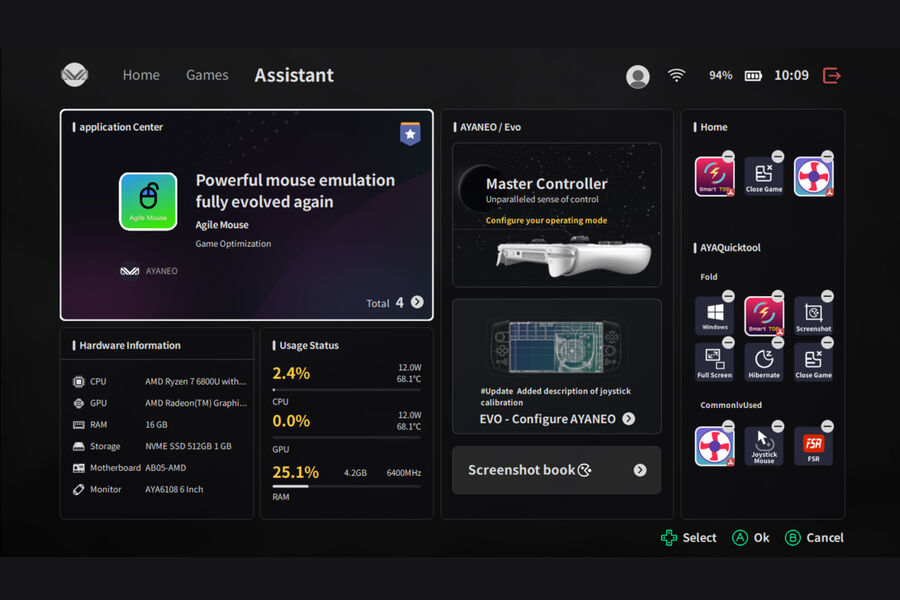Remove FSR tool via its minus badge
This screenshot has width=900, height=600.
coord(827,427)
